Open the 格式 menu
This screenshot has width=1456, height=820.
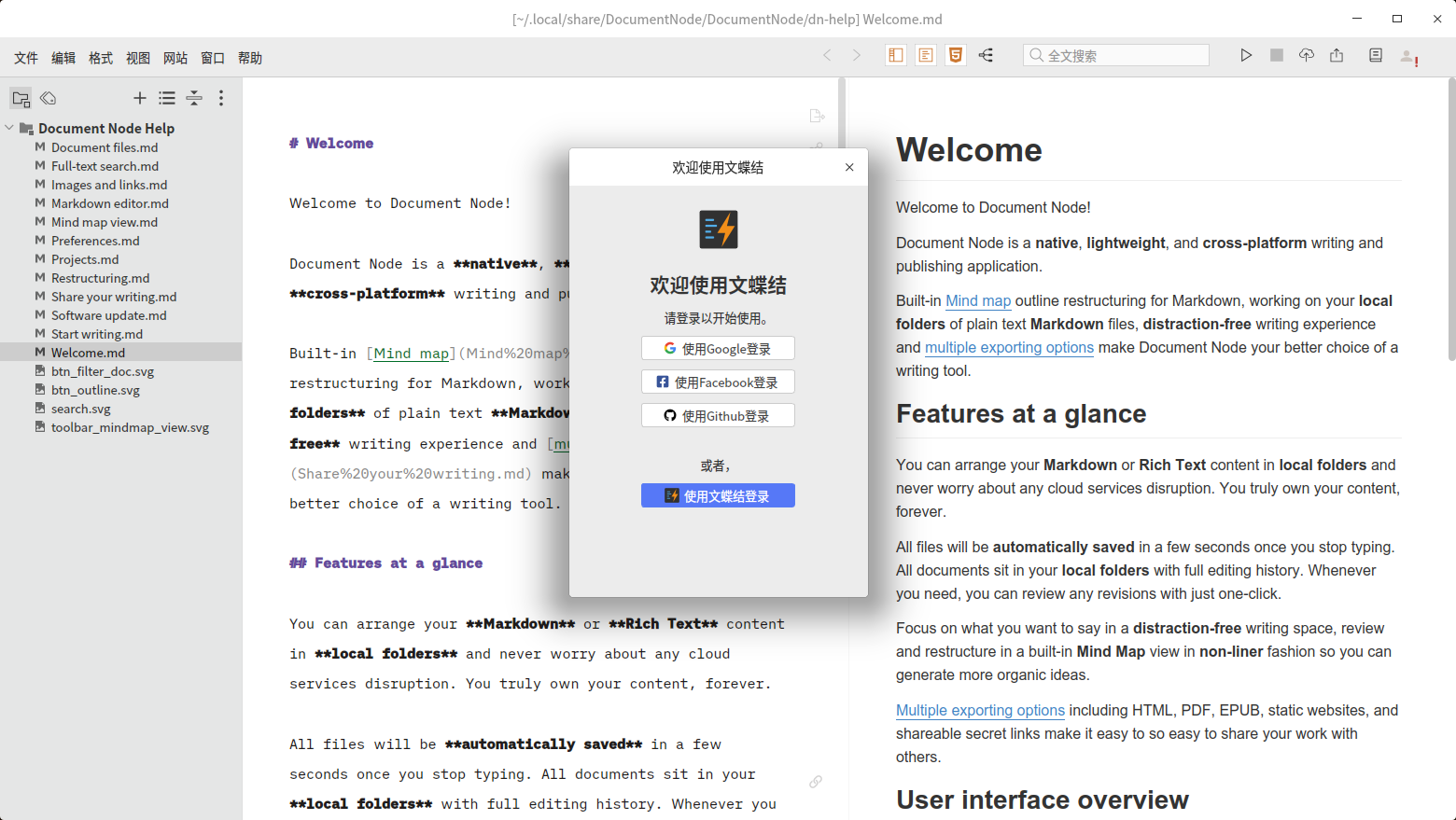tap(101, 58)
